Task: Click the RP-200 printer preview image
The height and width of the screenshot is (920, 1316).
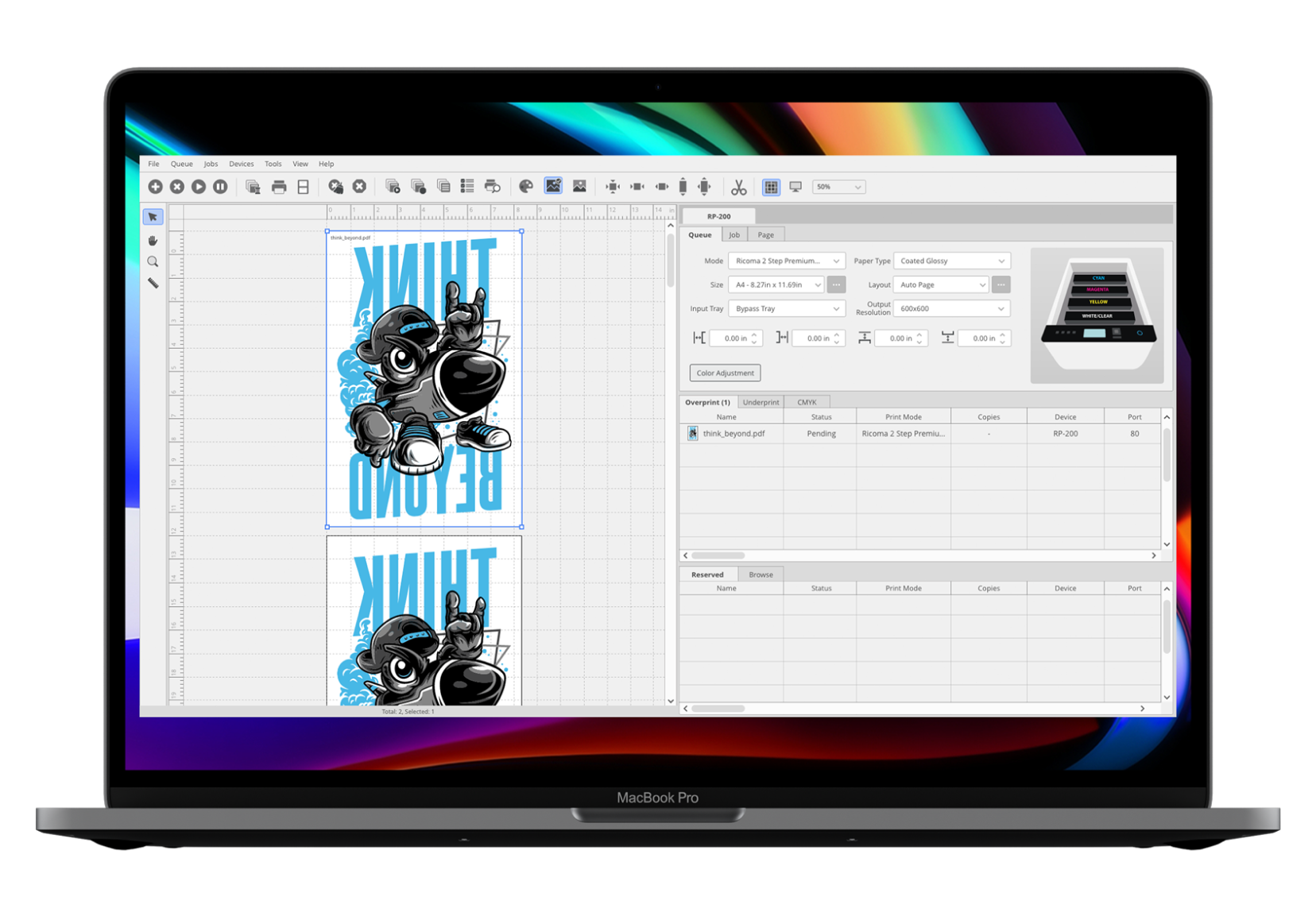Action: [1097, 315]
